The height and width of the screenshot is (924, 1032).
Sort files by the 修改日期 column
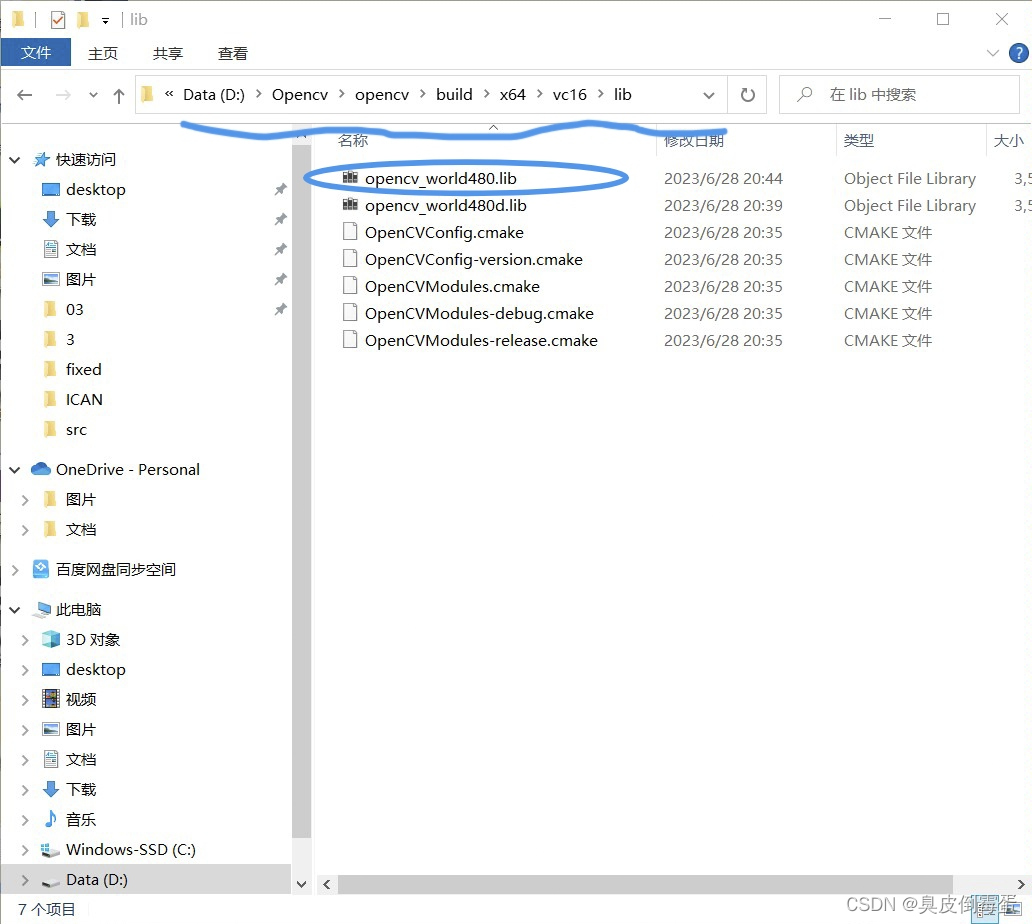(x=695, y=140)
